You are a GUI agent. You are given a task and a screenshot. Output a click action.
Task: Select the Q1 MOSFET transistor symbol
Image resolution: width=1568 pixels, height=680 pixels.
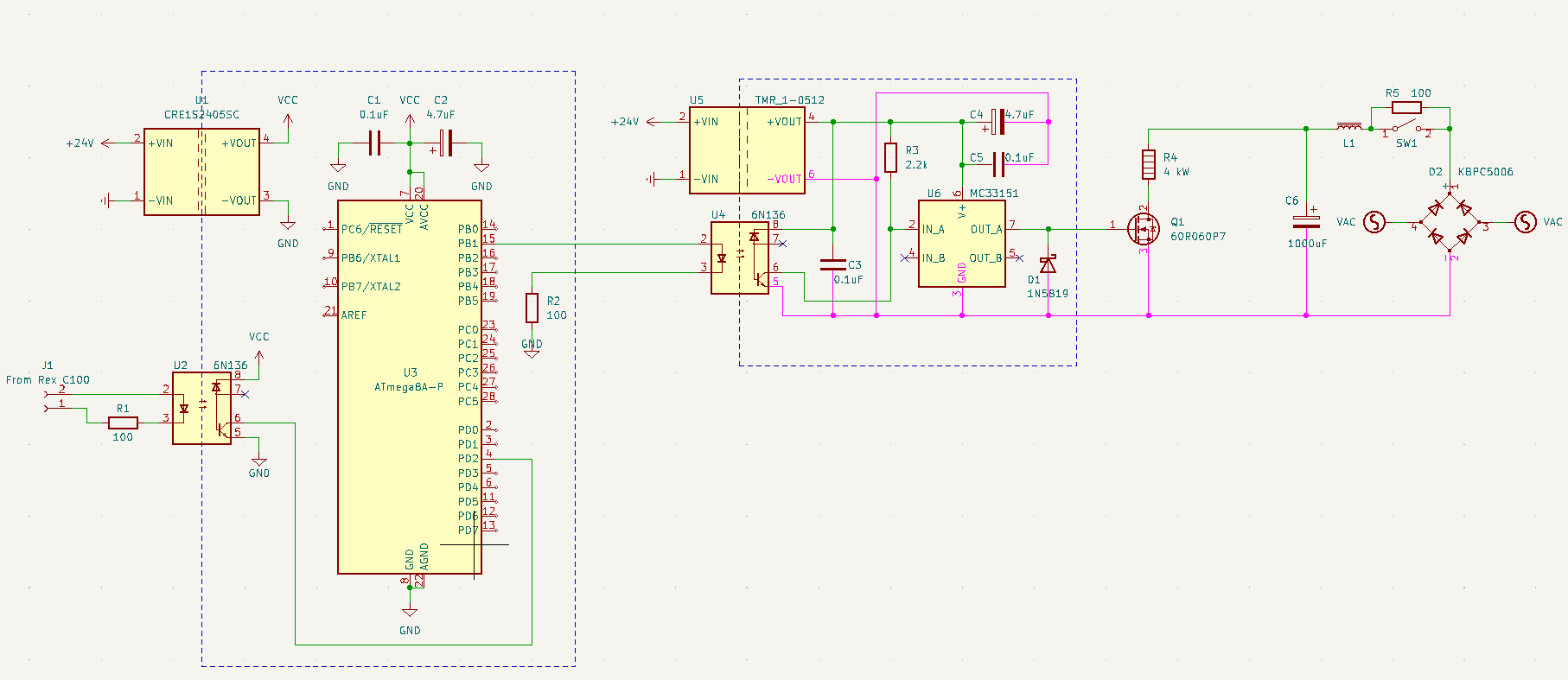(x=1144, y=229)
